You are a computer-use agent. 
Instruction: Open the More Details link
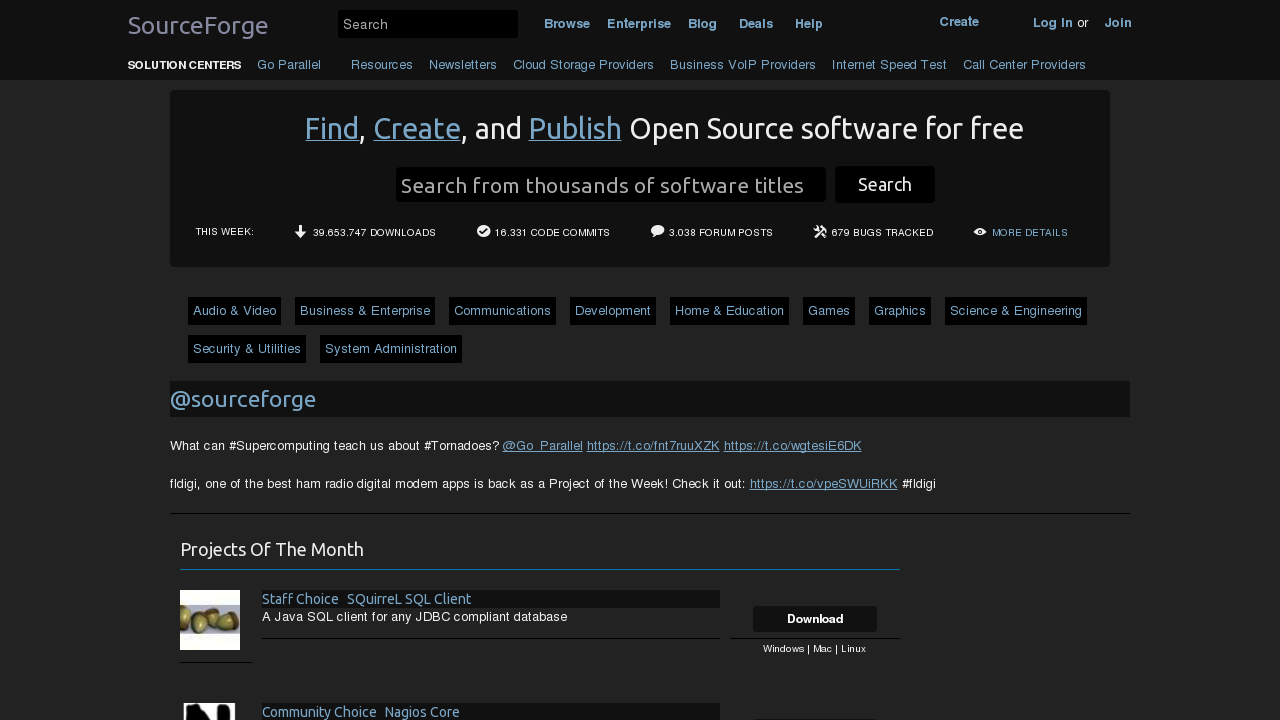coord(1030,233)
